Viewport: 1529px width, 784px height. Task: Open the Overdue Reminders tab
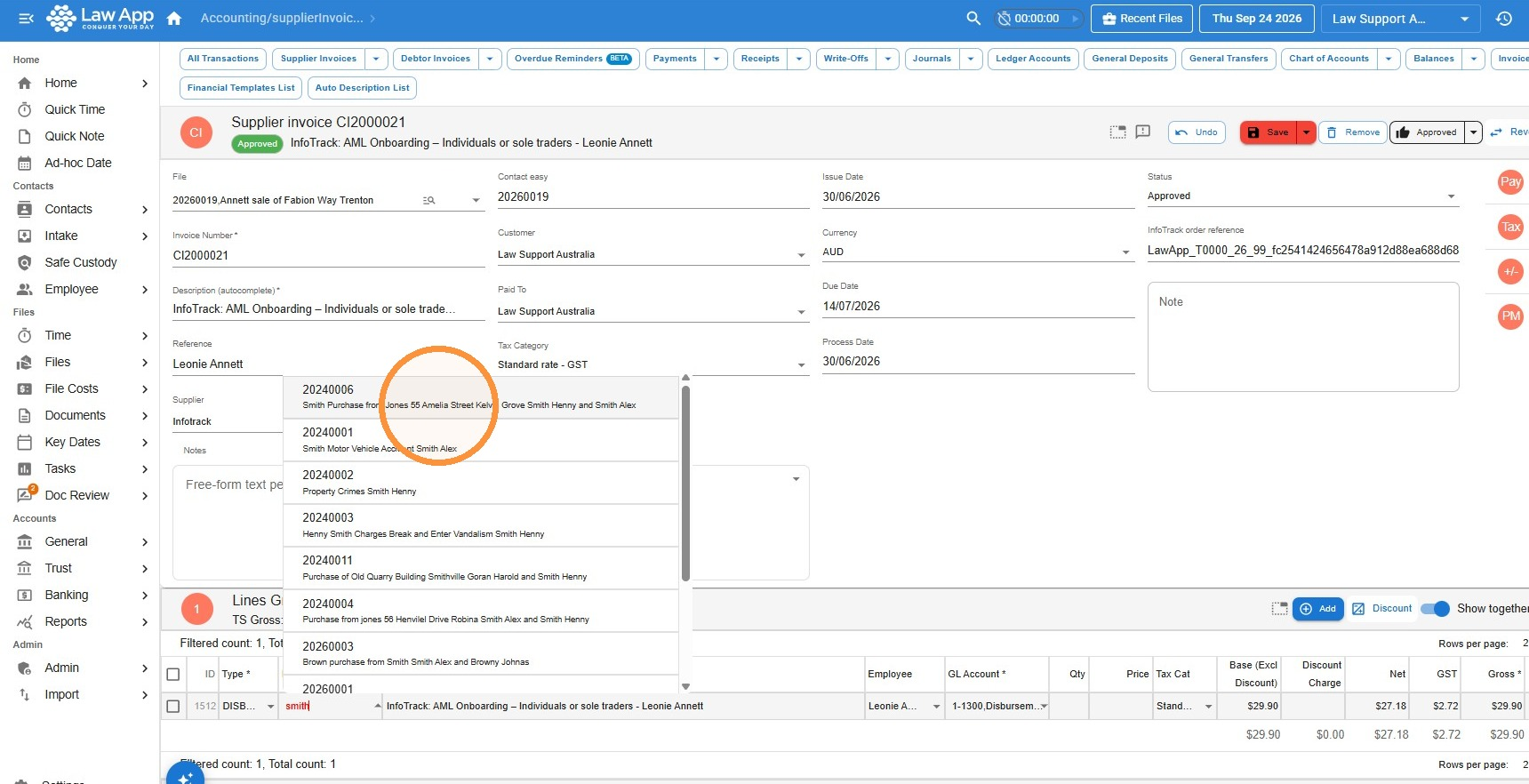point(572,59)
